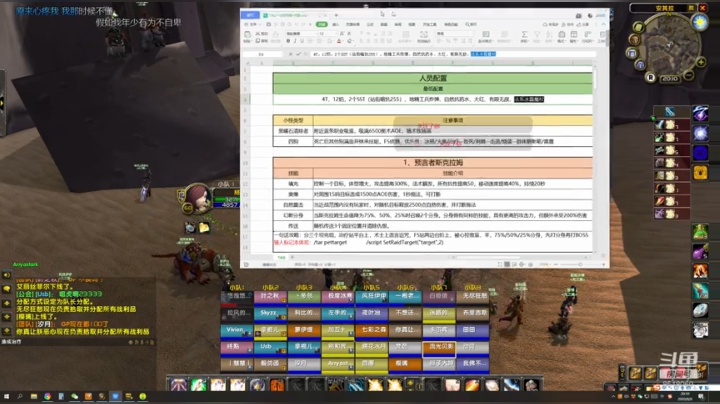
Task: Open the font name dropdown
Action: [300, 34]
